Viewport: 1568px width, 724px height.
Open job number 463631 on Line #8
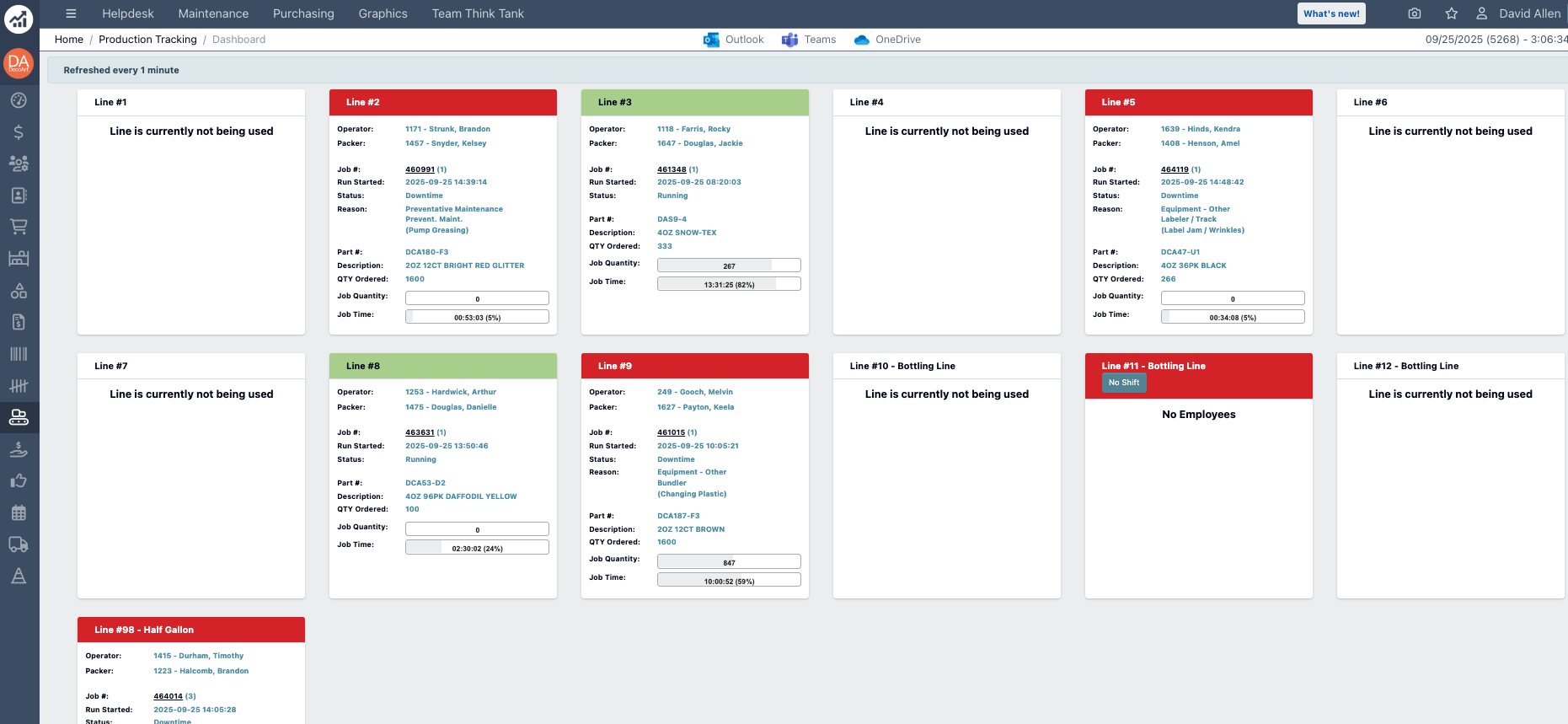[x=420, y=432]
